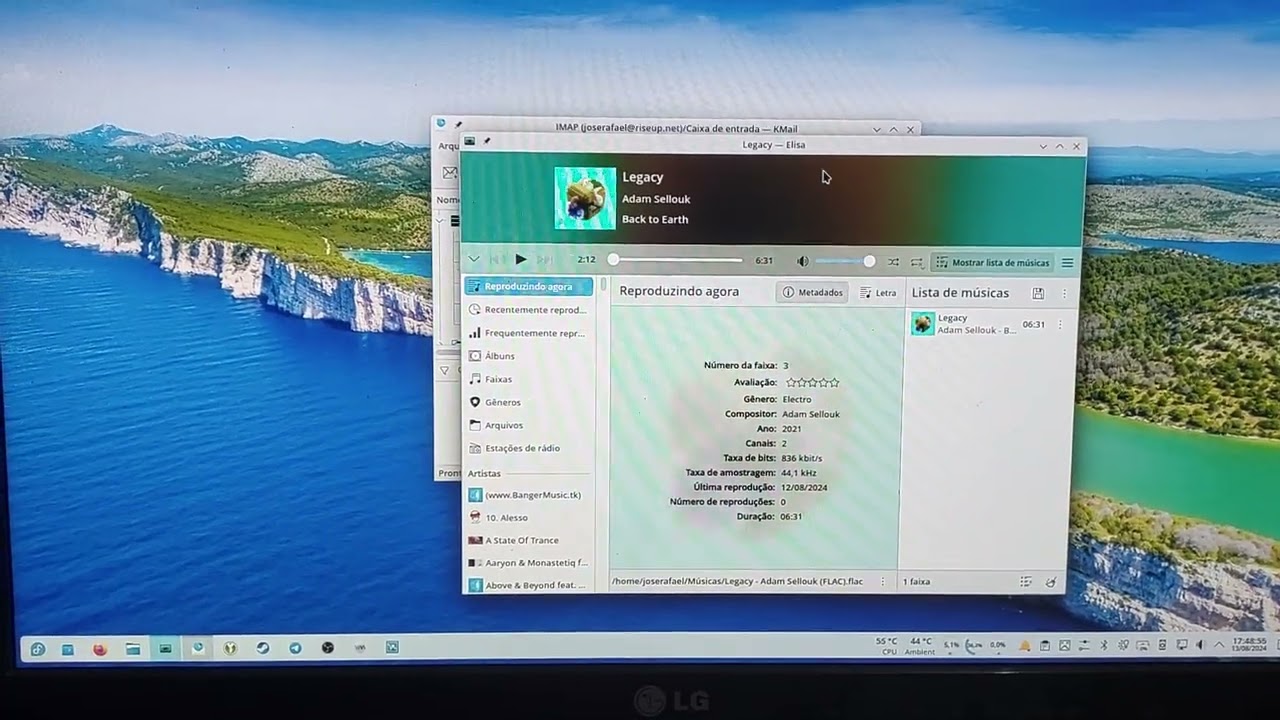1280x720 pixels.
Task: Open Telegram from the taskbar
Action: pos(295,648)
